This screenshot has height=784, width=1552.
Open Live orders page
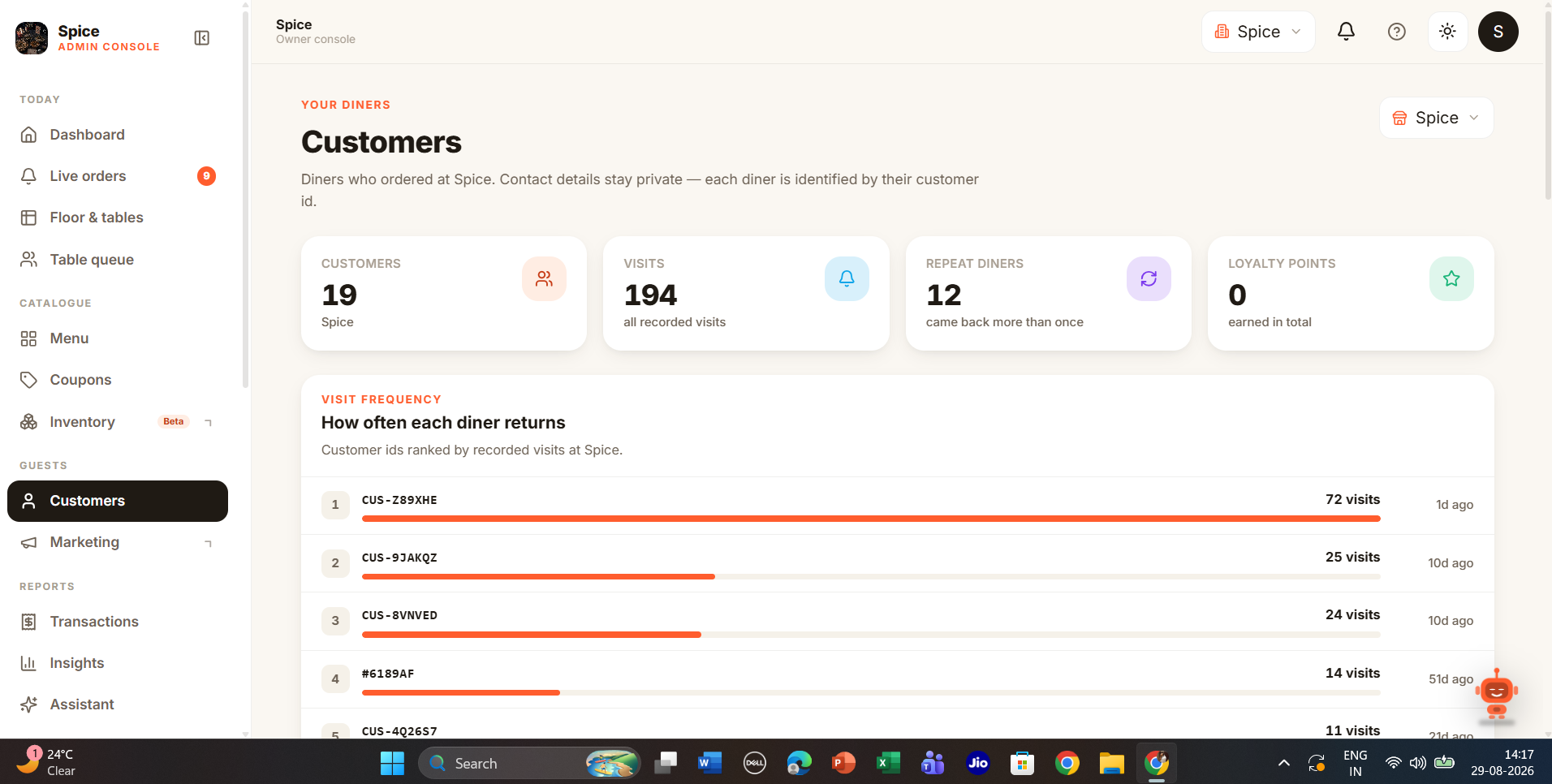point(118,176)
